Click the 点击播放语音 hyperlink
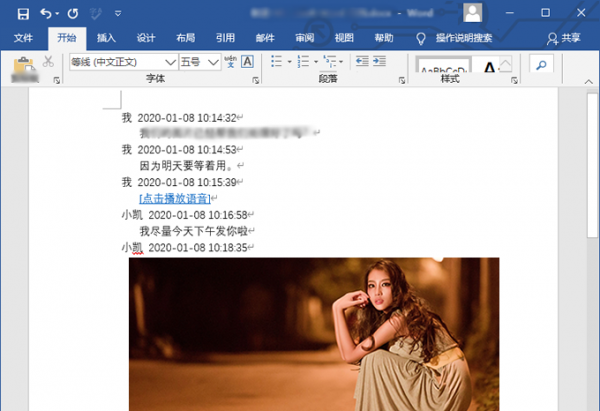The height and width of the screenshot is (411, 600). (x=175, y=198)
